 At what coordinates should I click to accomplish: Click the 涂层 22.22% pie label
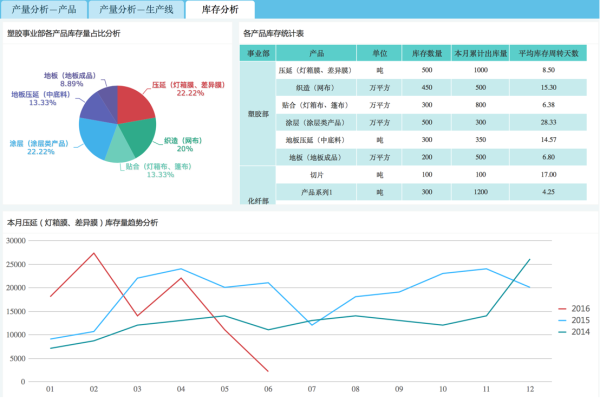(x=39, y=148)
